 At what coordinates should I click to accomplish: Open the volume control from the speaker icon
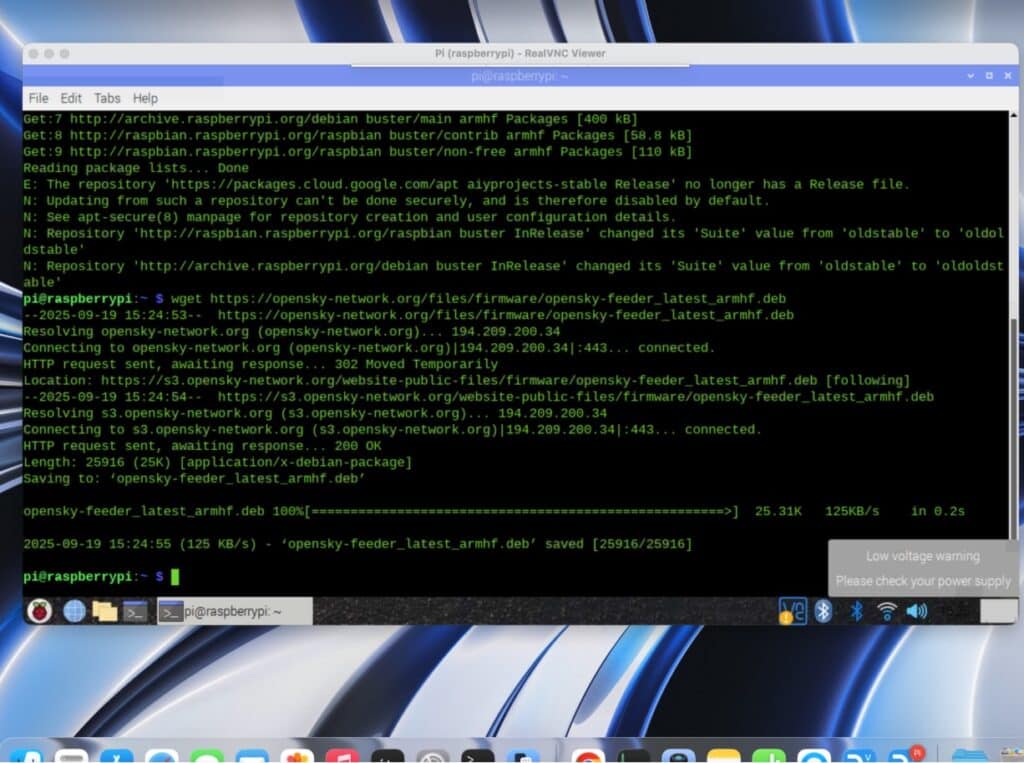(918, 610)
